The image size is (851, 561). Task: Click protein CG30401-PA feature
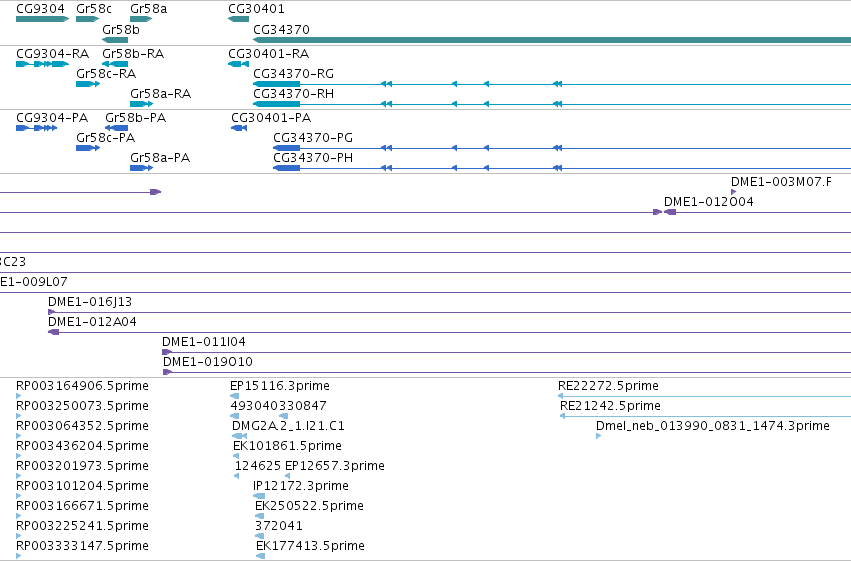point(239,128)
